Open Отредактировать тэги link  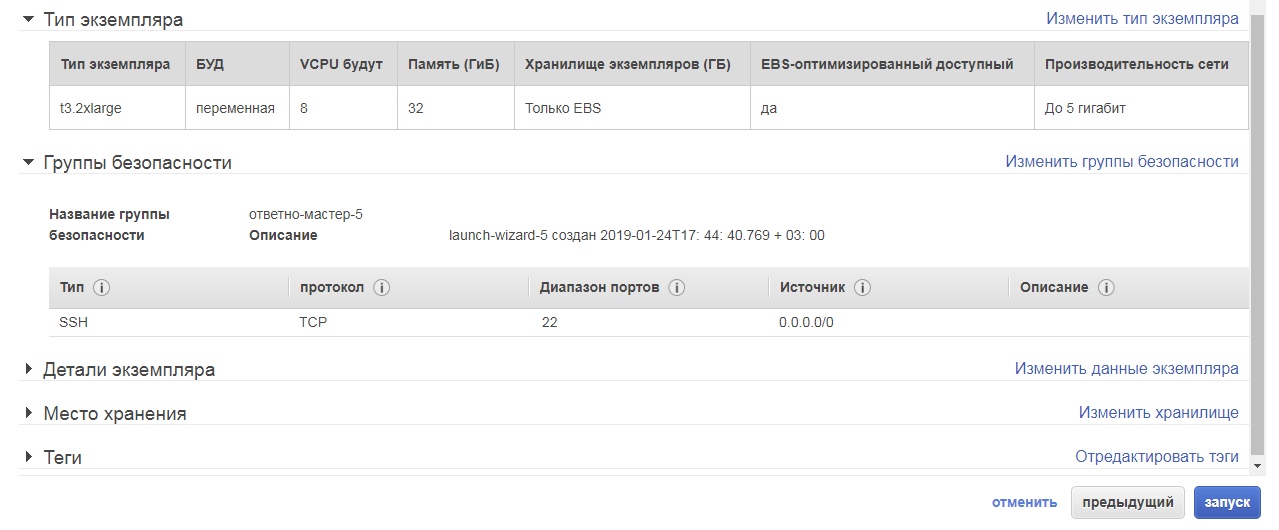coord(1157,456)
